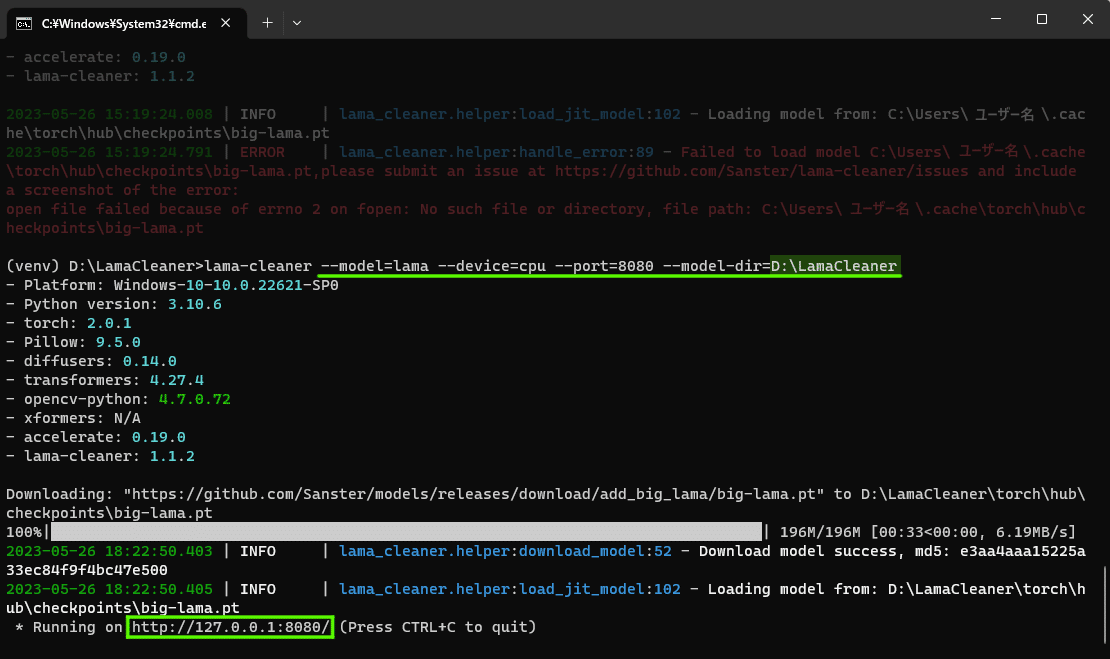Screen dimensions: 1110x659
Task: Click the (venv) D:\LamaCleaner prompt
Action: [x=105, y=266]
